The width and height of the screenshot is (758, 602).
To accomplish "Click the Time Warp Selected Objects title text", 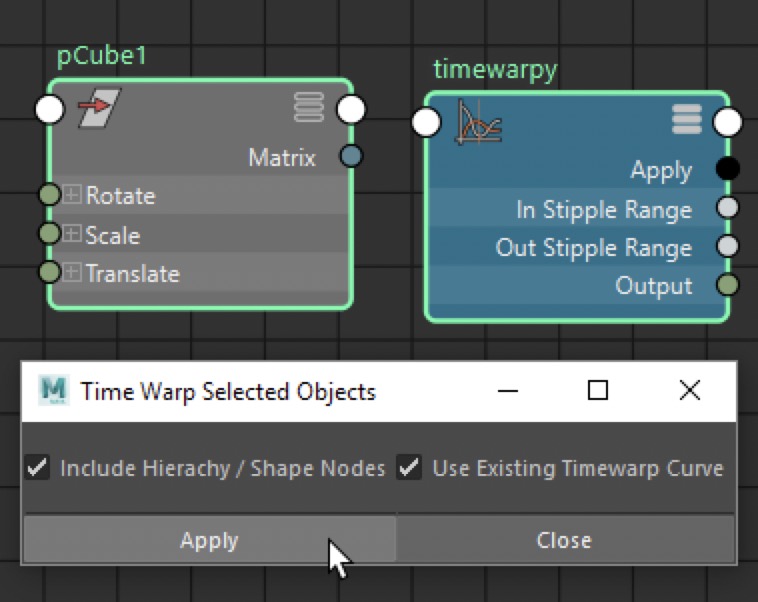I will 228,392.
